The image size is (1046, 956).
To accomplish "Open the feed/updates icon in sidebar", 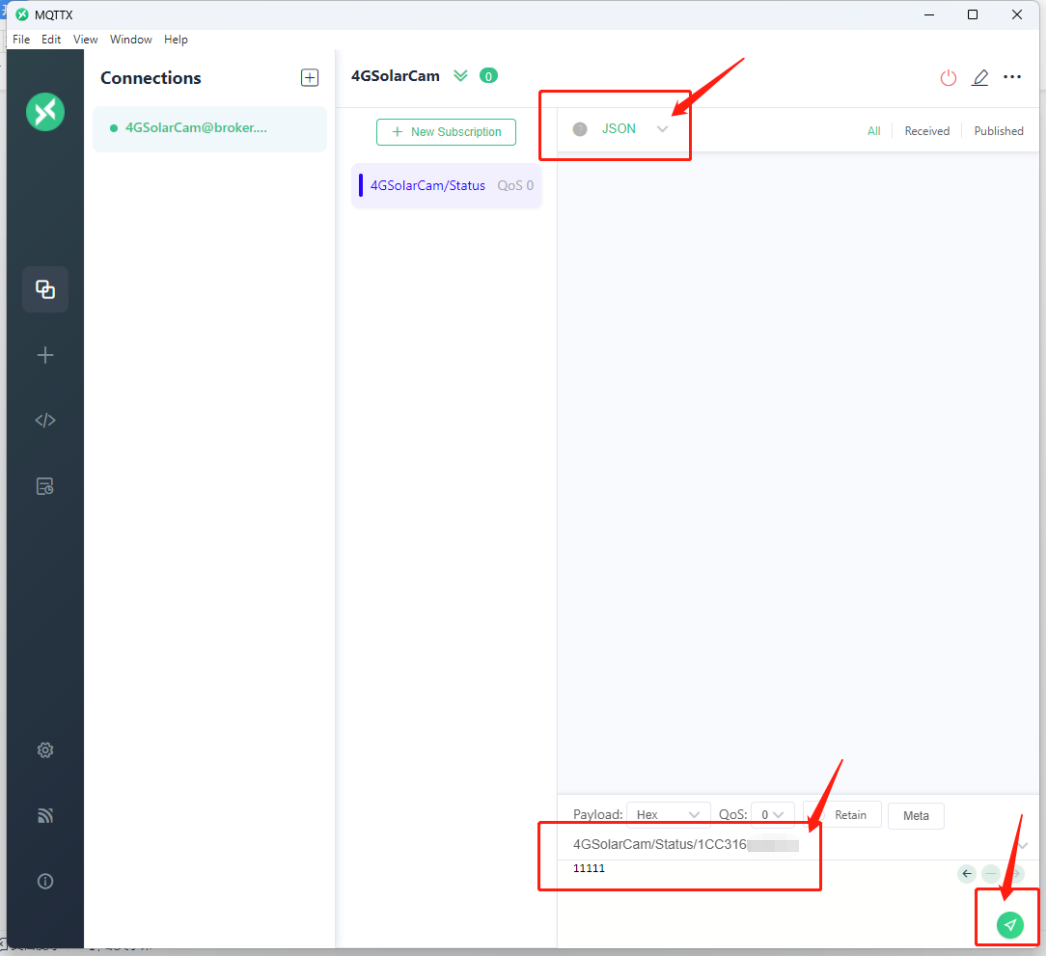I will tap(45, 815).
